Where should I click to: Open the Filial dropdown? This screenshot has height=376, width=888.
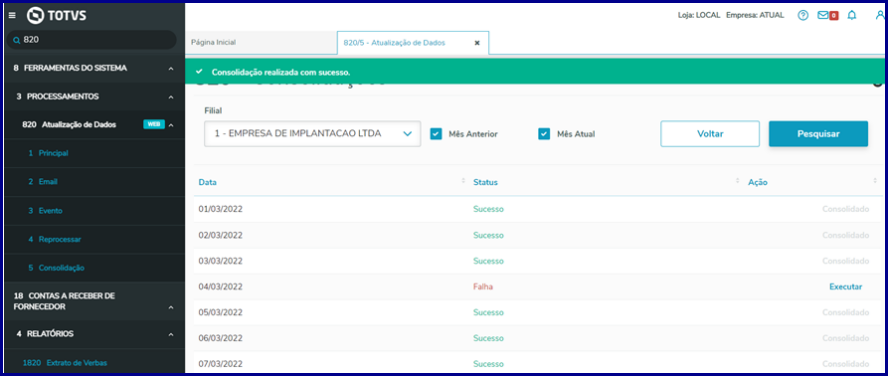(x=313, y=134)
